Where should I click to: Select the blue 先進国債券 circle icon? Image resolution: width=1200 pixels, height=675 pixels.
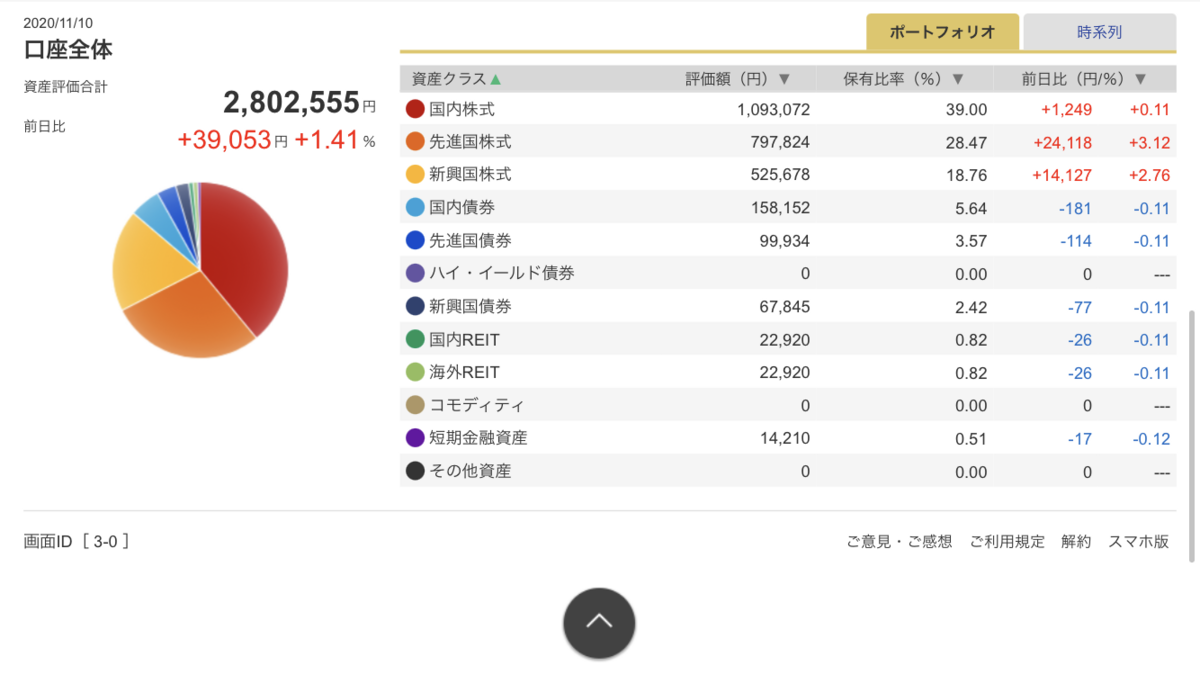[x=414, y=240]
